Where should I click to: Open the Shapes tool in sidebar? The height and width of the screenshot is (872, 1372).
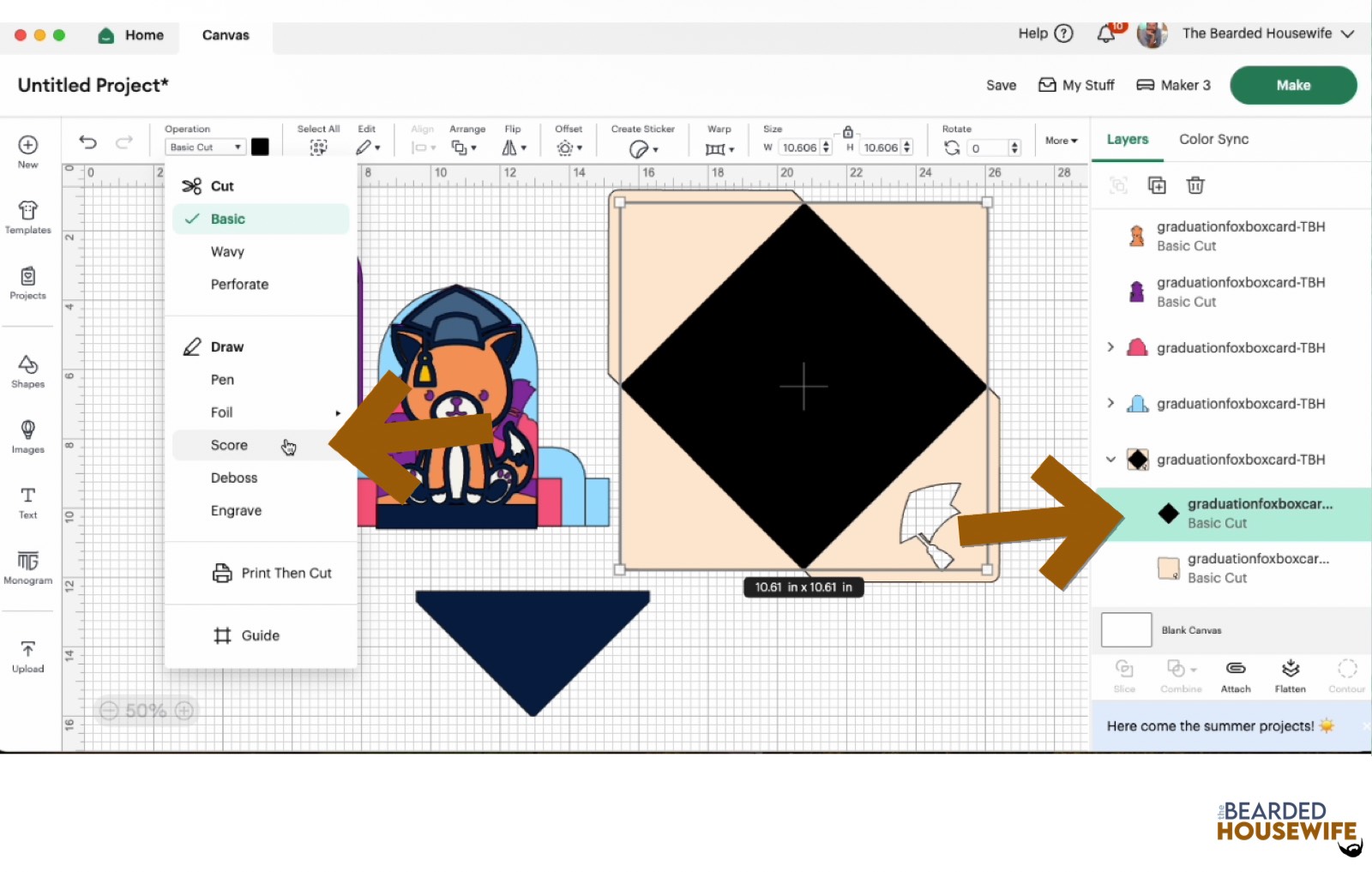[x=27, y=371]
